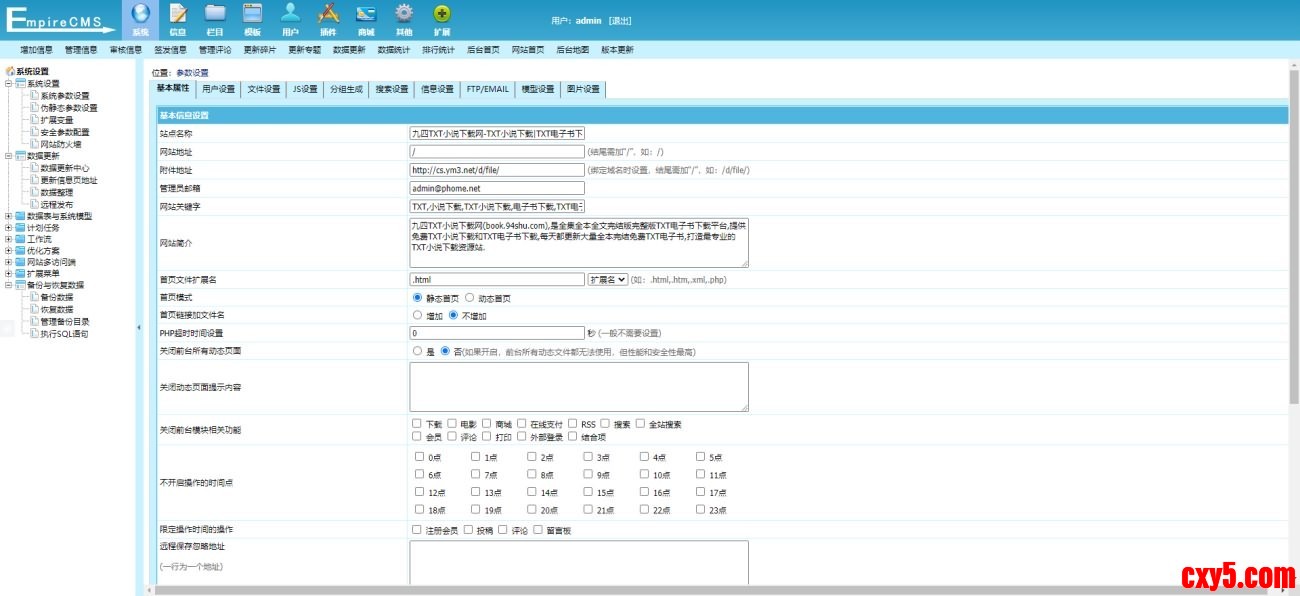The width and height of the screenshot is (1300, 596).
Task: Click the 栏目 folder icon
Action: (215, 14)
